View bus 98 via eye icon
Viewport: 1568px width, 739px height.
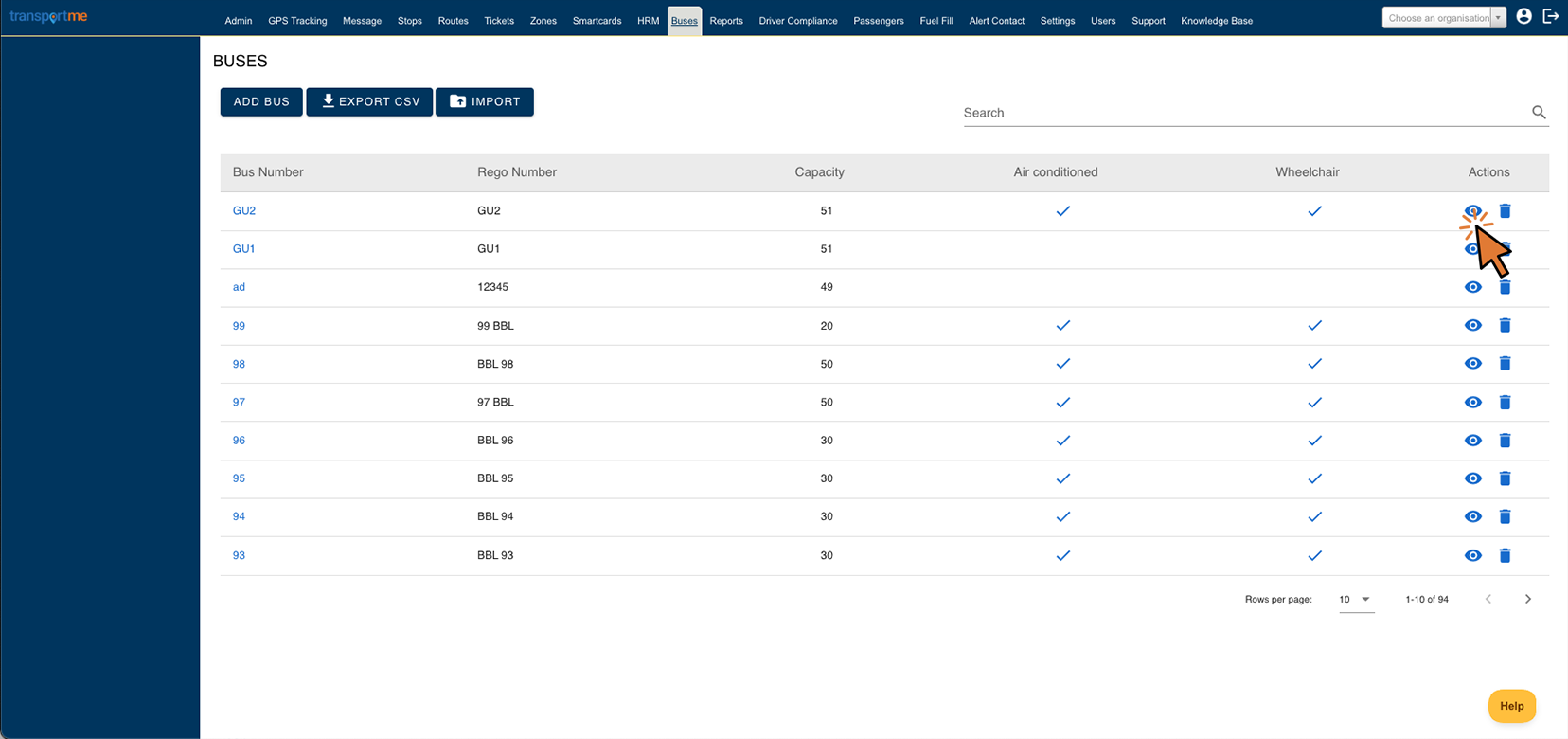[x=1472, y=364]
